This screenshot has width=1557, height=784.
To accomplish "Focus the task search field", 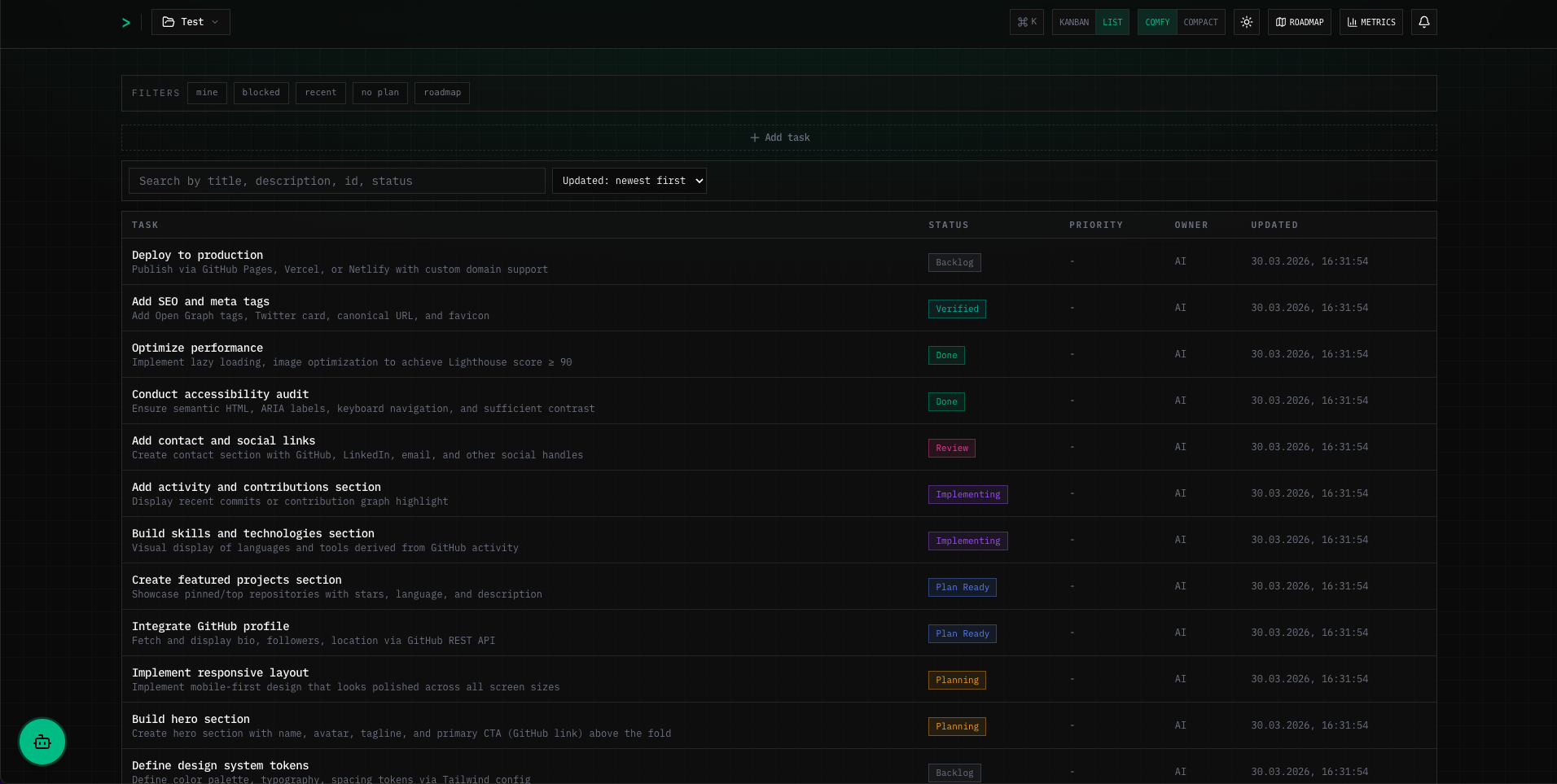I will point(337,181).
